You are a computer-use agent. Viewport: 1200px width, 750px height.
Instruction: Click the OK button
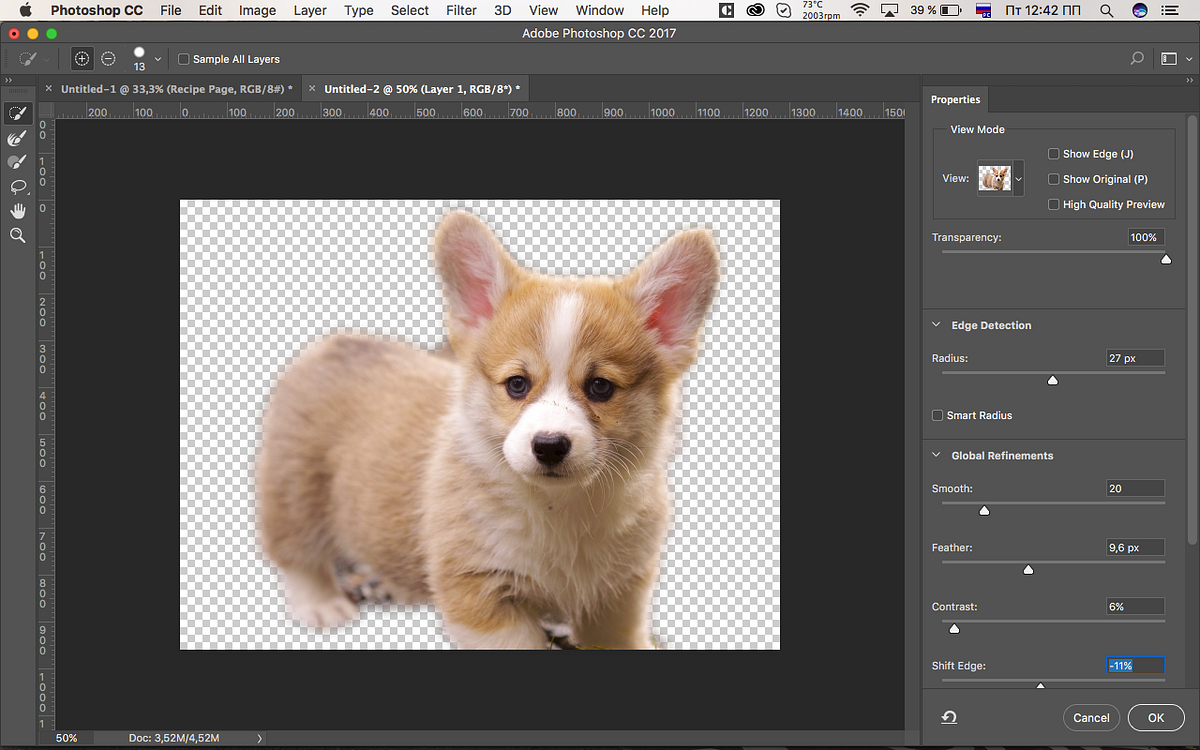point(1155,717)
